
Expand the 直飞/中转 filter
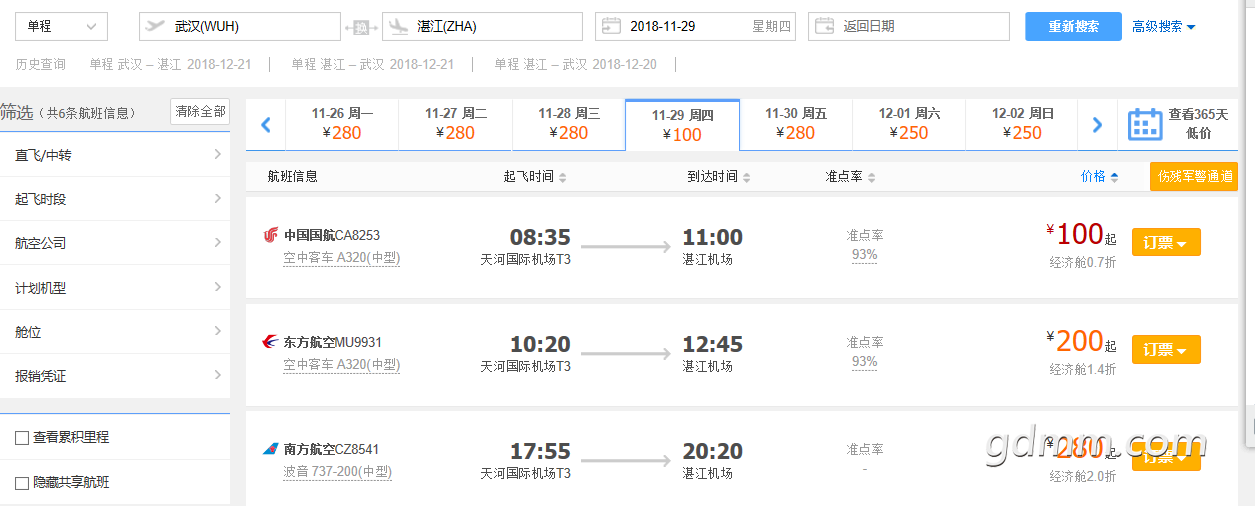click(x=115, y=155)
